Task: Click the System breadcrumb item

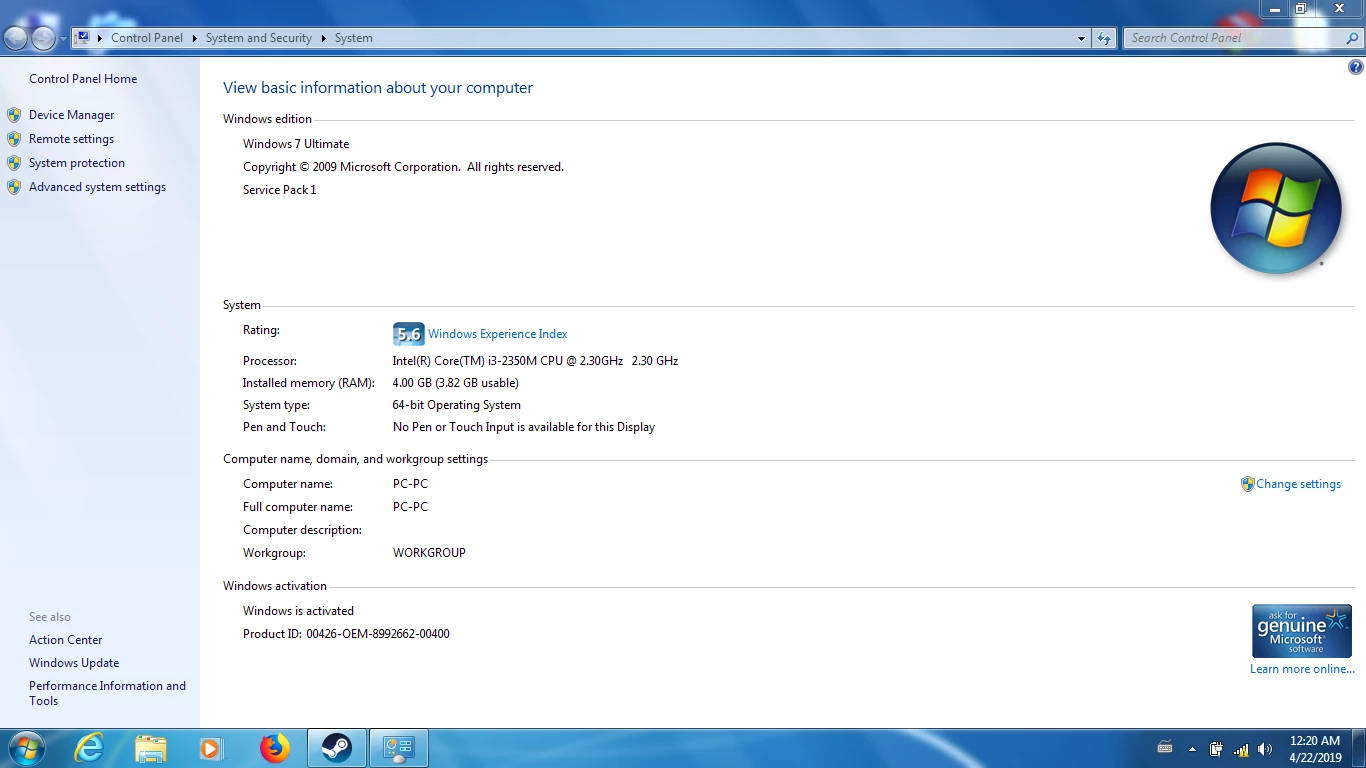Action: click(x=354, y=38)
